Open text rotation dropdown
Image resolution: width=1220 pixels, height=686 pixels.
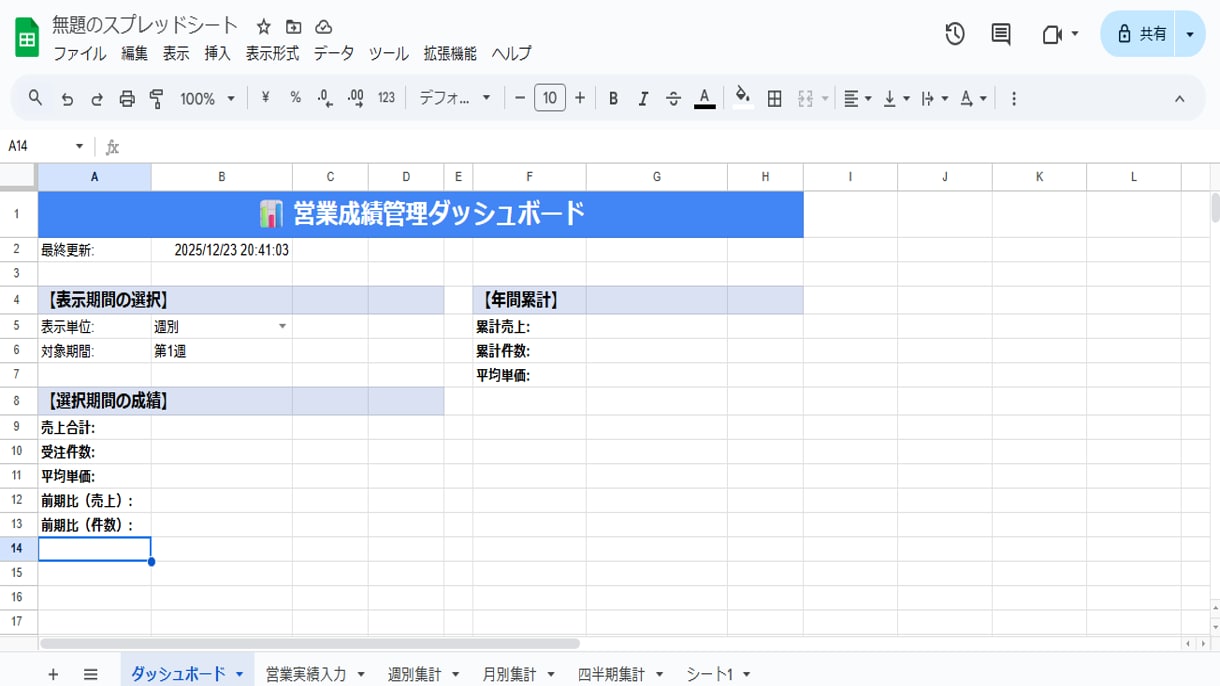click(x=973, y=98)
